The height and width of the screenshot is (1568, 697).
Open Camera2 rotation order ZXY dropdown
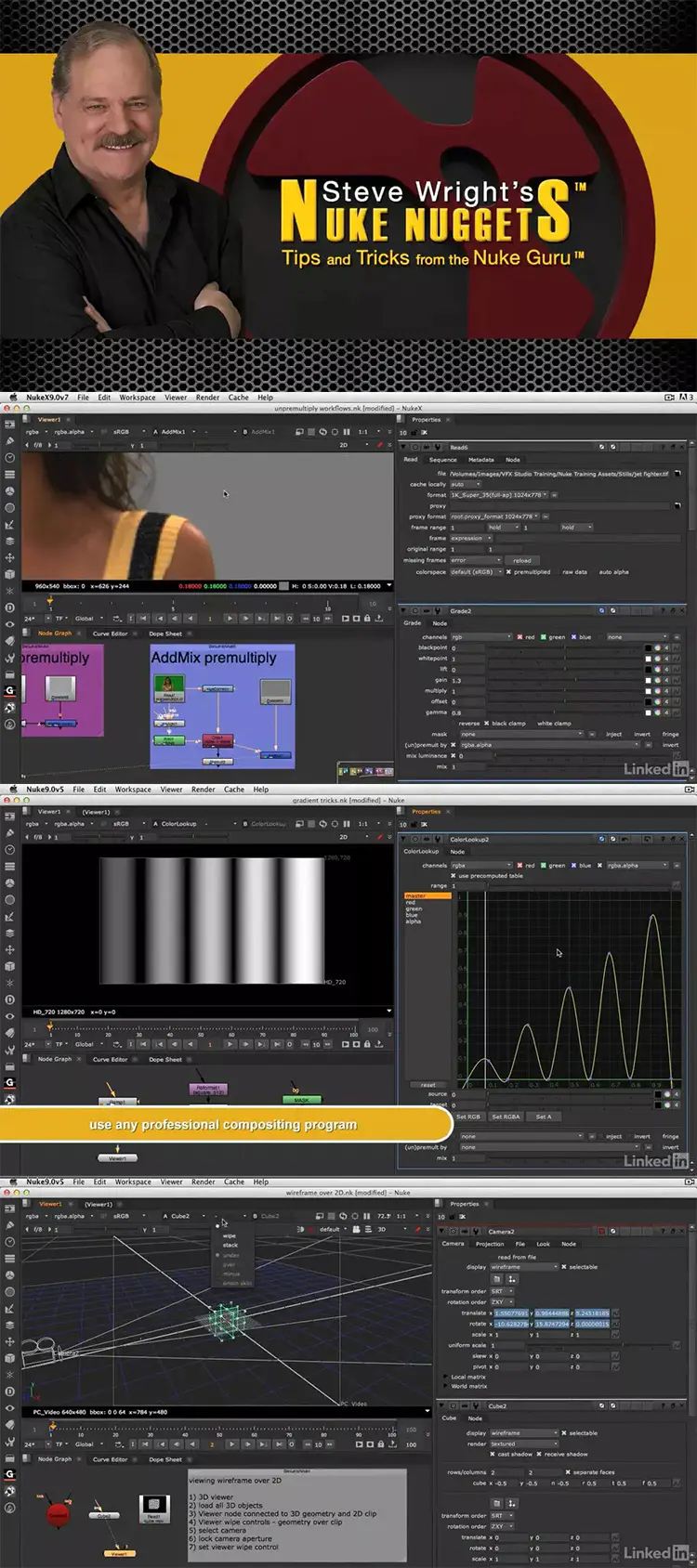coord(502,1301)
